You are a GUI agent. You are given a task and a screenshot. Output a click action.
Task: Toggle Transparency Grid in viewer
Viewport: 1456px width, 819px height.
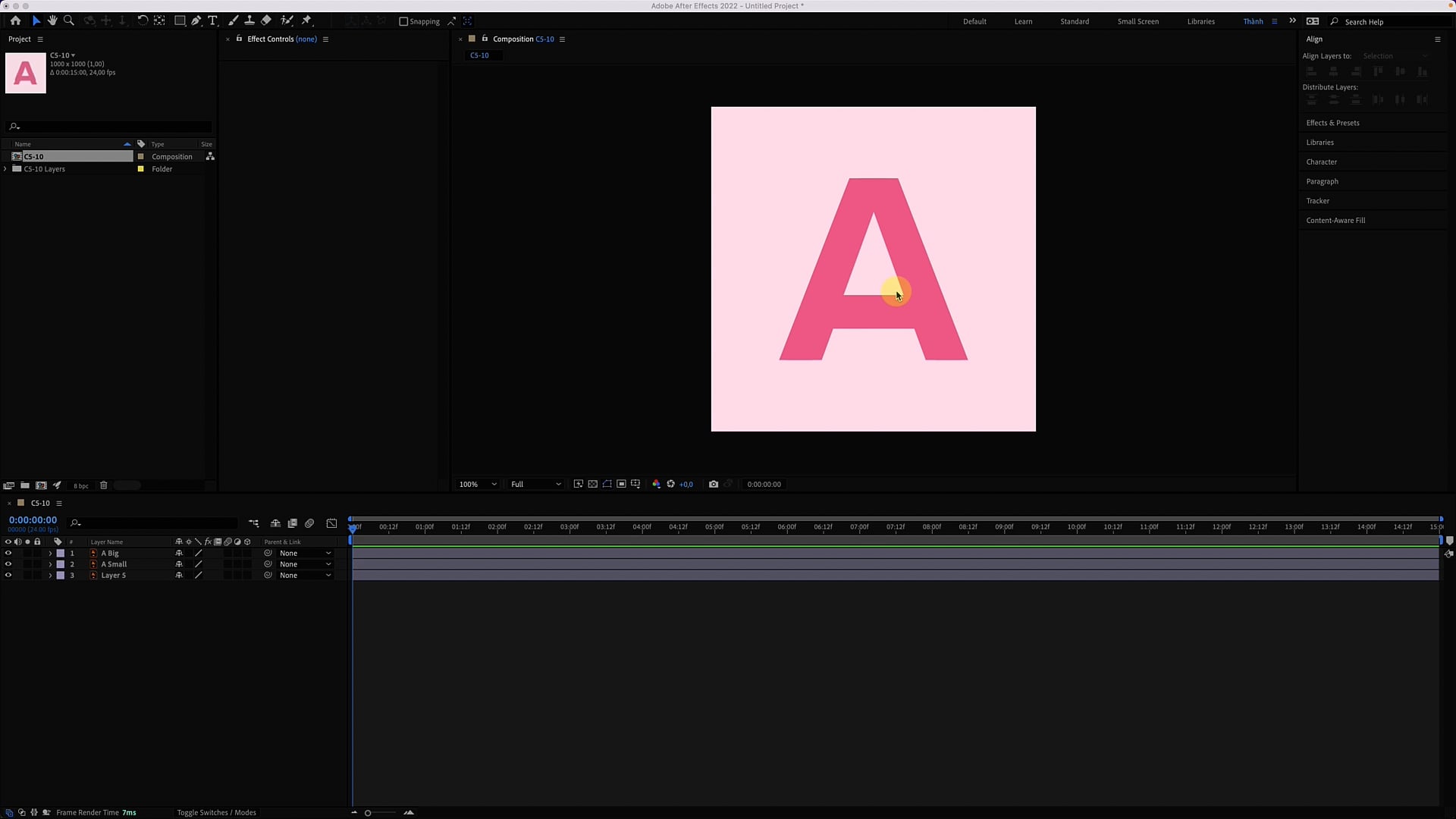[x=593, y=484]
